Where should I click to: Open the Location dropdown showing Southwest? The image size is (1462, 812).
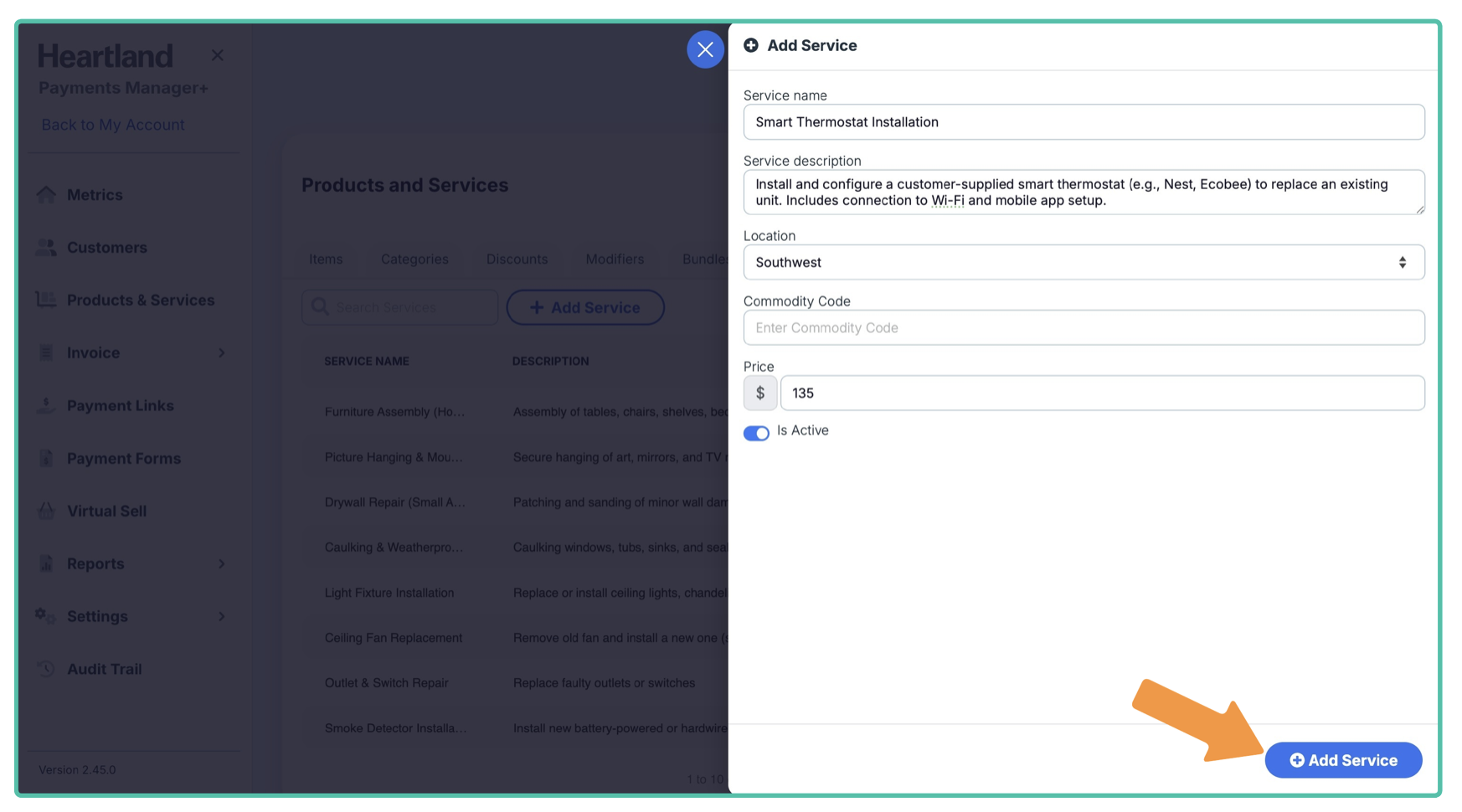(1084, 262)
